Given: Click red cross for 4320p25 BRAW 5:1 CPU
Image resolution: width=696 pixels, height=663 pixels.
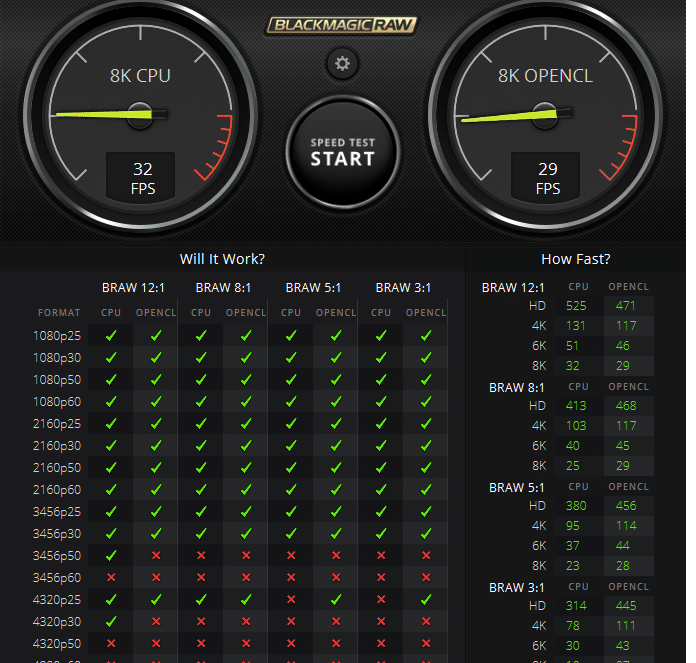Looking at the screenshot, I should coord(291,600).
